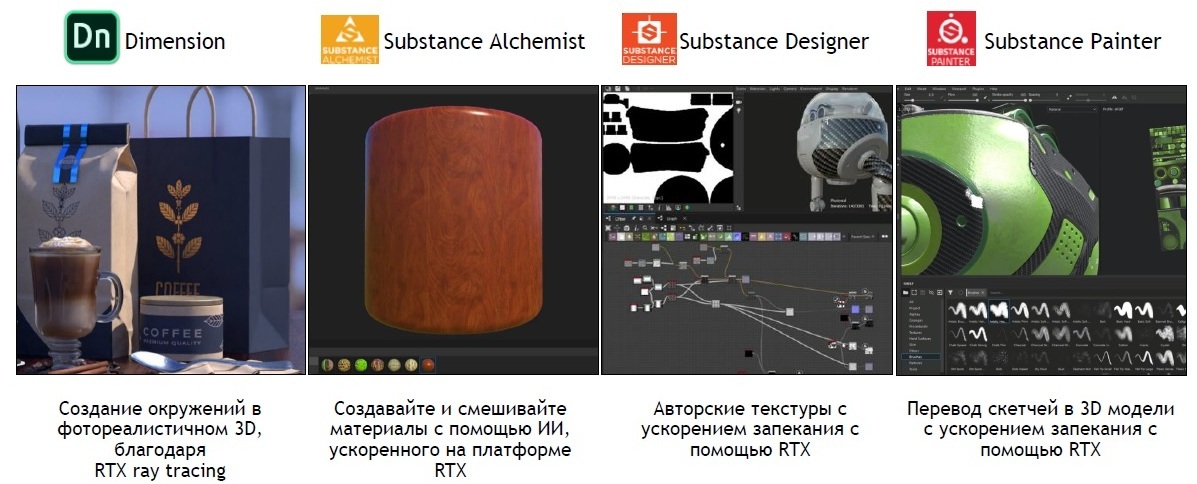The height and width of the screenshot is (484, 1197).
Task: Click the orange Substance Alchemist logo
Action: (350, 39)
